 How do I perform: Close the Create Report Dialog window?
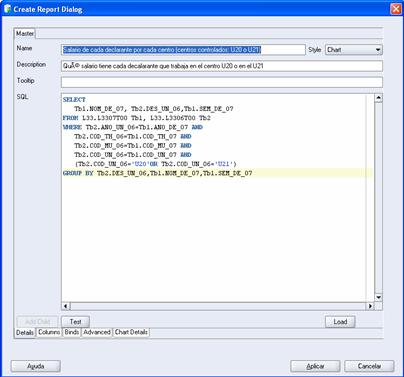tap(396, 9)
